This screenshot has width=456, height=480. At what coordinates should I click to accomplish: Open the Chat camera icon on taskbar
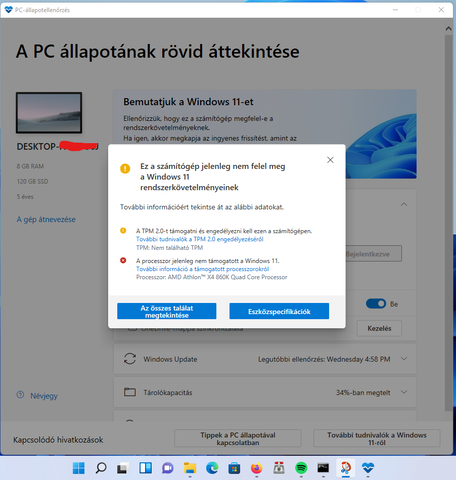pos(168,468)
